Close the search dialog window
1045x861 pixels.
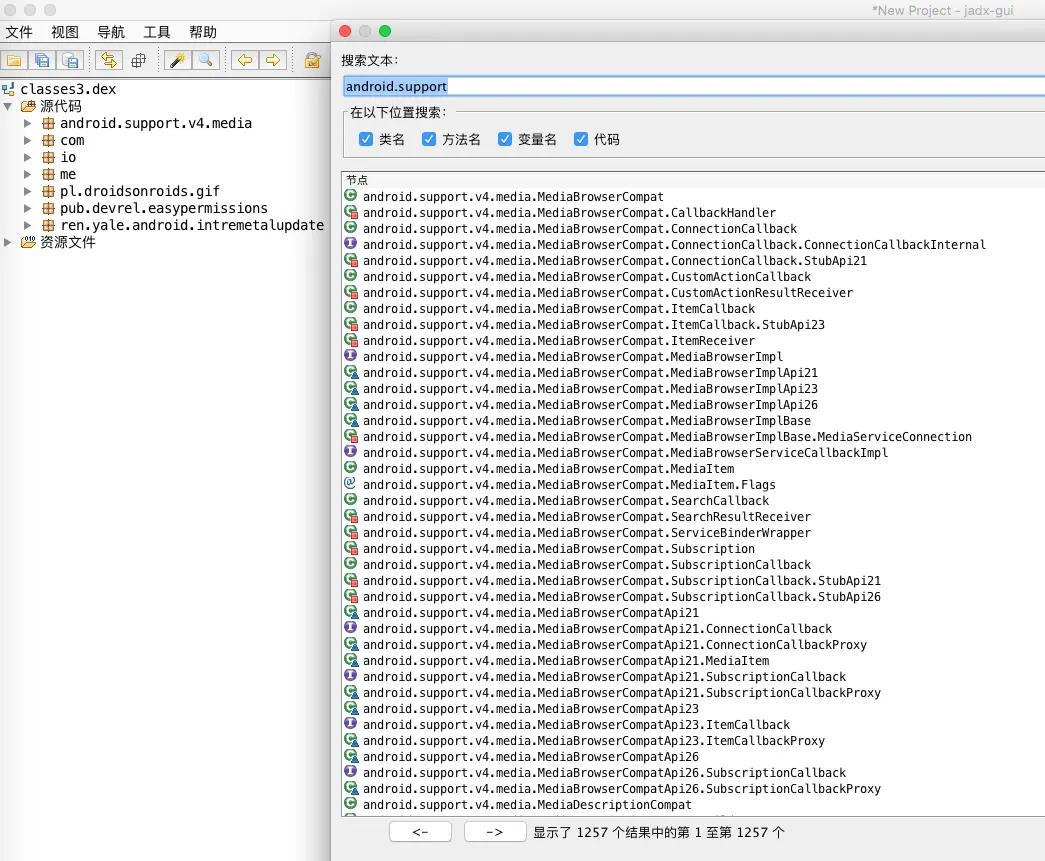point(345,31)
